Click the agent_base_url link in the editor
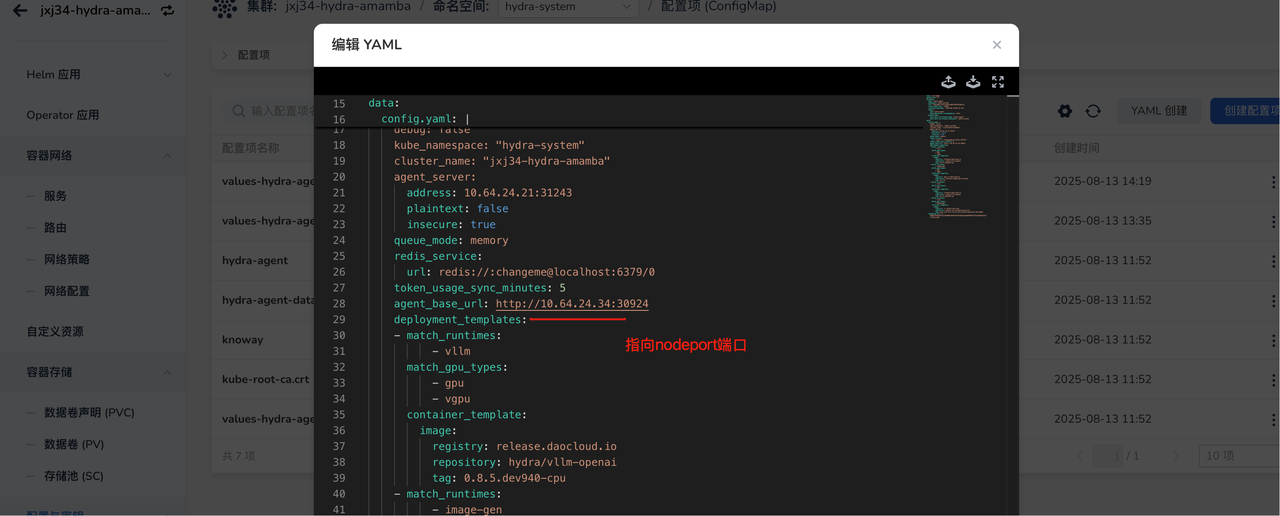1280x516 pixels. click(x=571, y=304)
